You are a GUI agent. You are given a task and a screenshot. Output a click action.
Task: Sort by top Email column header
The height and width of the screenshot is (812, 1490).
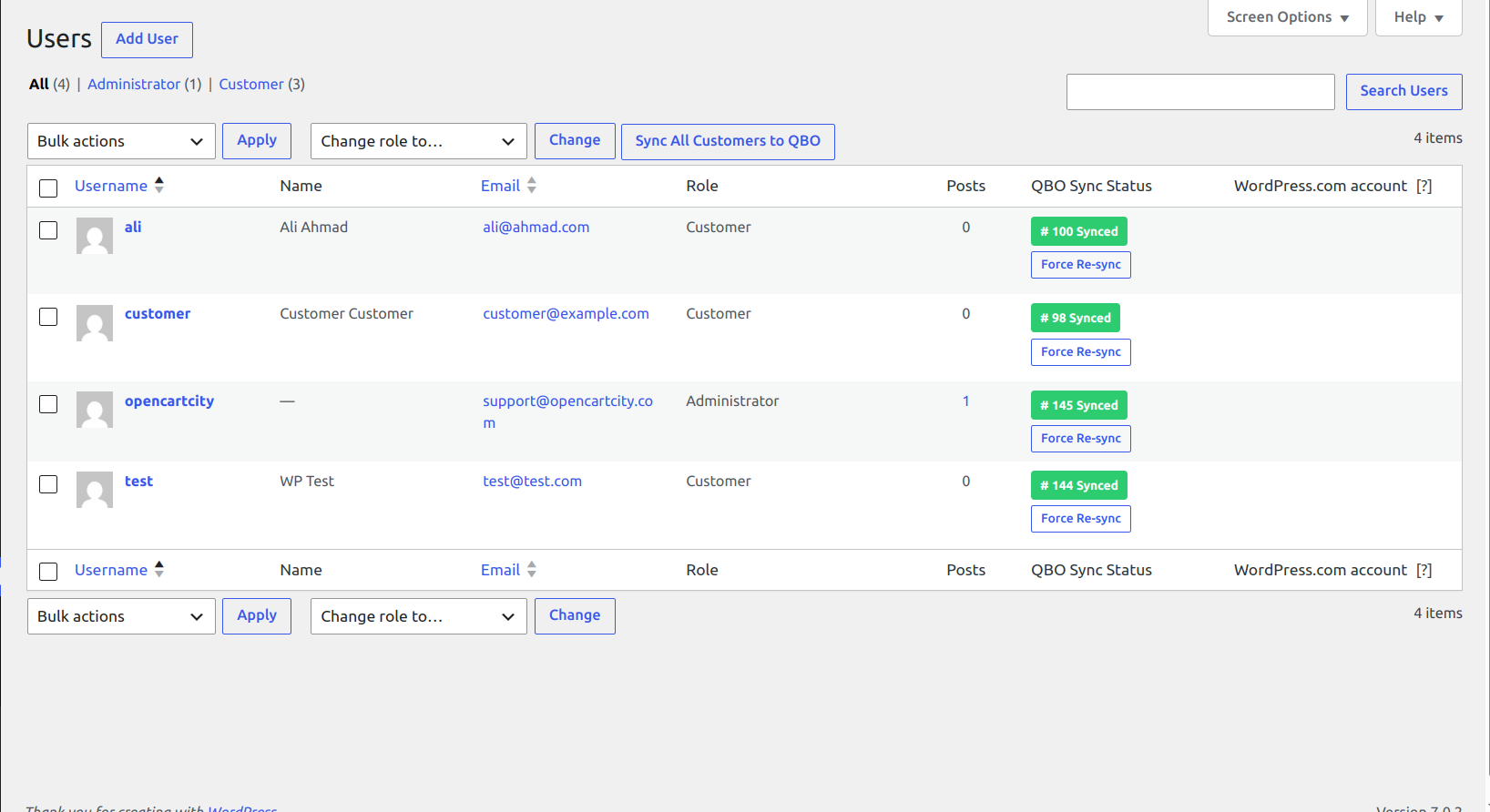(500, 186)
